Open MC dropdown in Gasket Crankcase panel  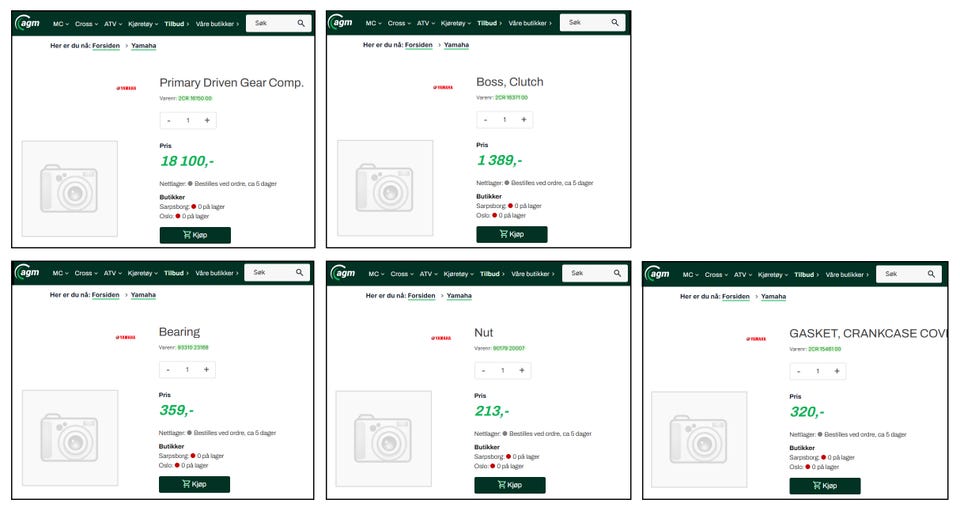click(691, 275)
